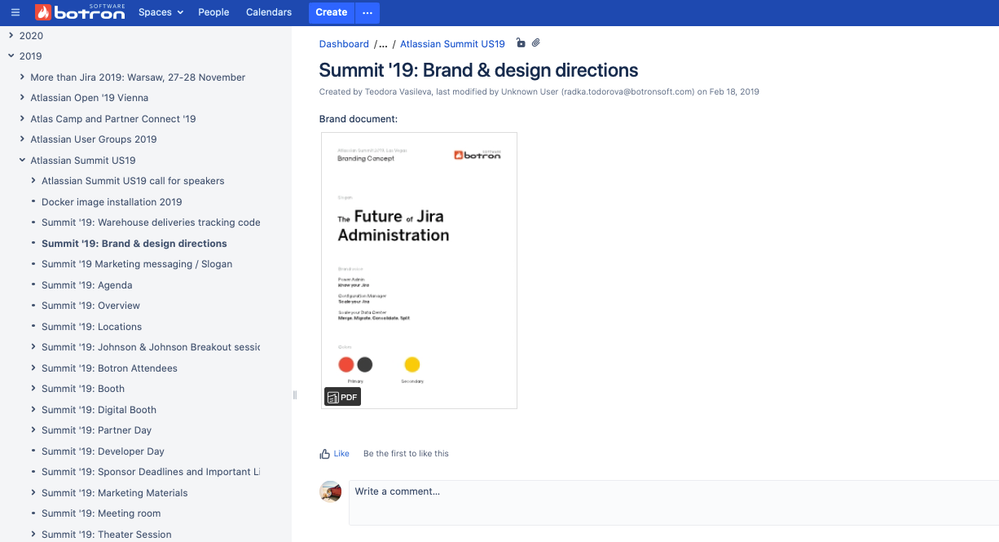Viewport: 999px width, 542px height.
Task: Expand Summit '19: Booth node
Action: pyautogui.click(x=33, y=389)
